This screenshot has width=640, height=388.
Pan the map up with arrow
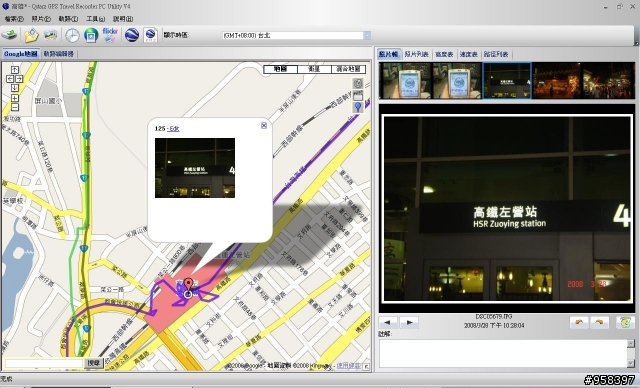click(15, 70)
